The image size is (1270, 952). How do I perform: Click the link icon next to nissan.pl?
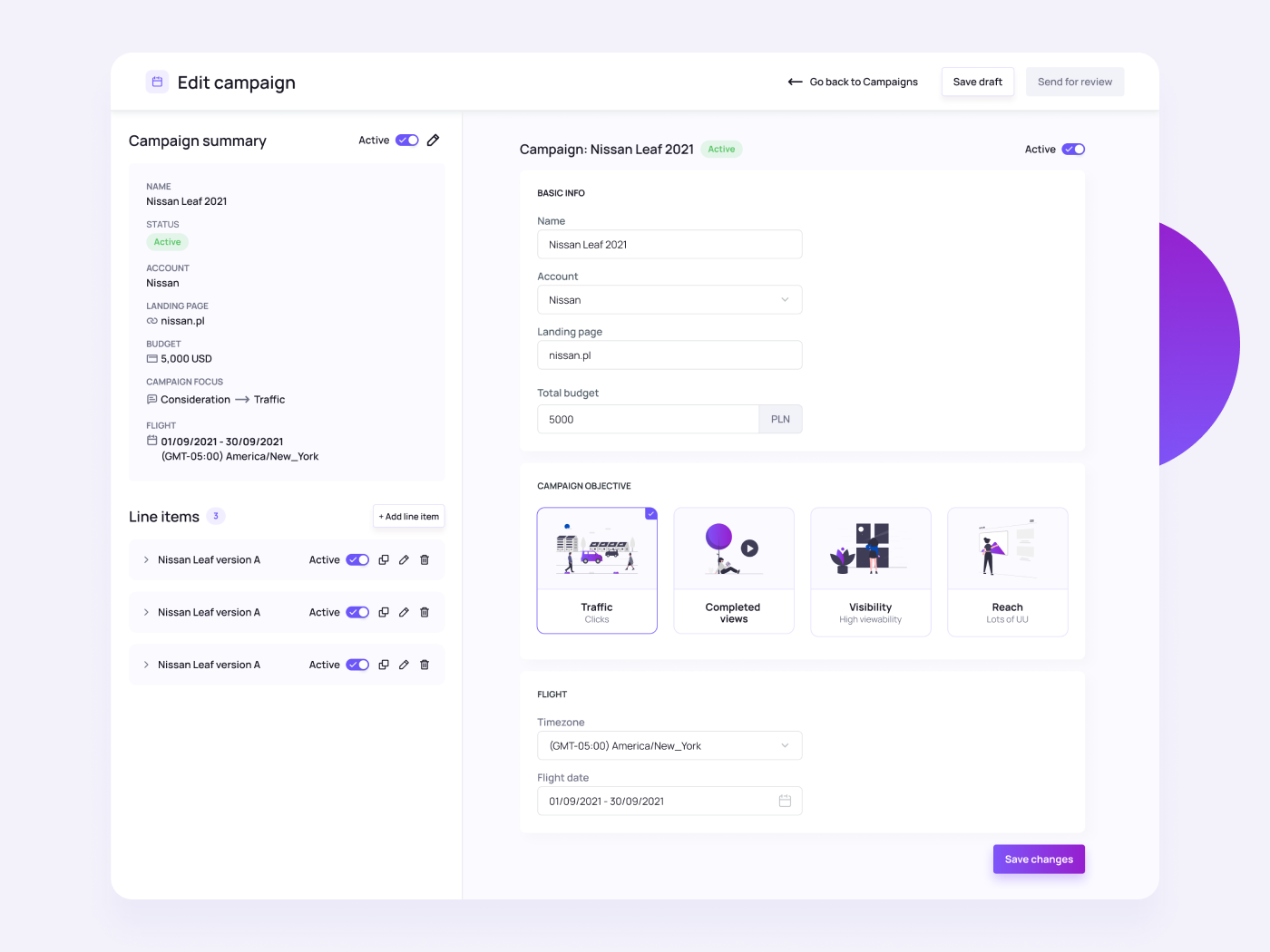point(151,320)
